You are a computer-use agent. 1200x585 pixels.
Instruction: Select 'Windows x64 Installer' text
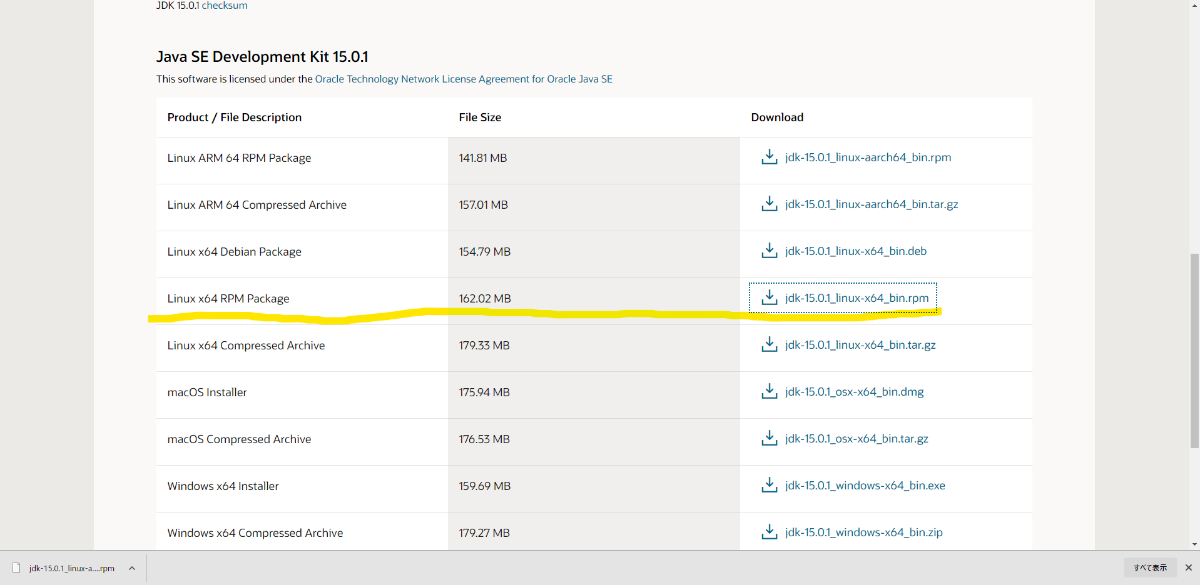[223, 487]
